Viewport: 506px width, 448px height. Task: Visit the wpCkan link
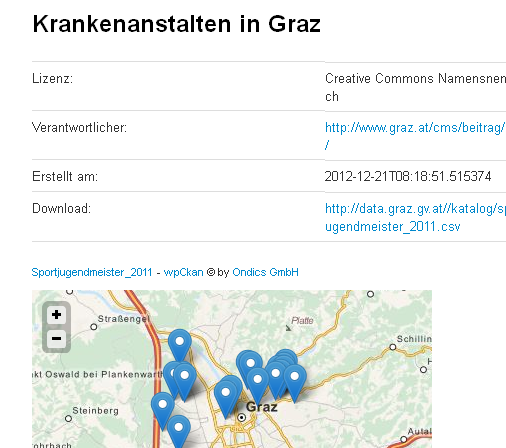pos(183,272)
